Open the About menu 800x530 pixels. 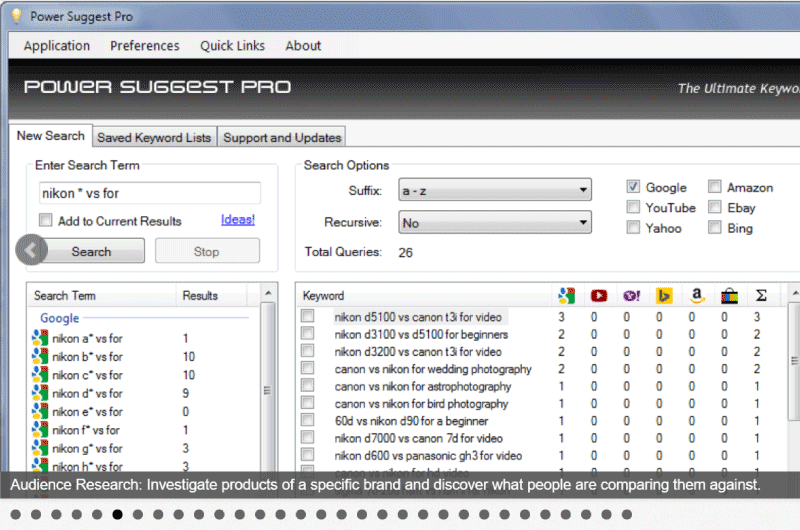pyautogui.click(x=303, y=45)
